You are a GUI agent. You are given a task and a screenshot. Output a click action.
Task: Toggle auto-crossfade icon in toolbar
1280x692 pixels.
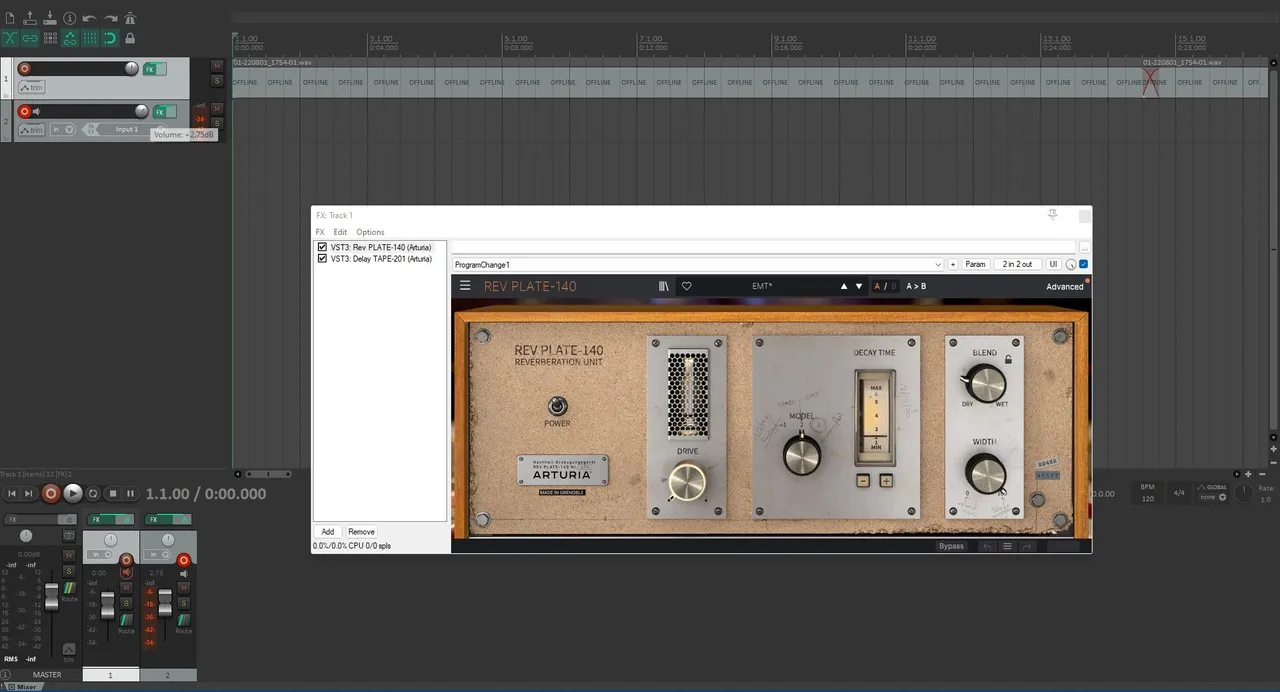10,38
